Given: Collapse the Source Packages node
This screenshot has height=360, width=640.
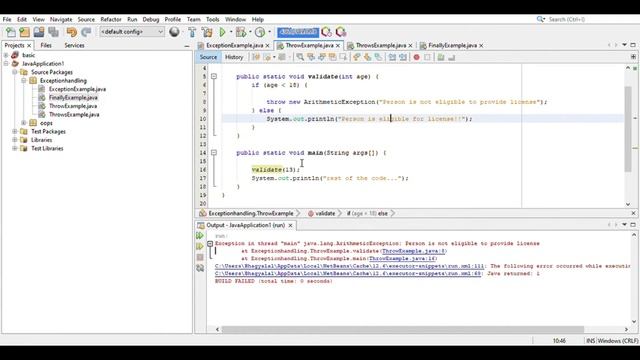Looking at the screenshot, I should point(15,72).
